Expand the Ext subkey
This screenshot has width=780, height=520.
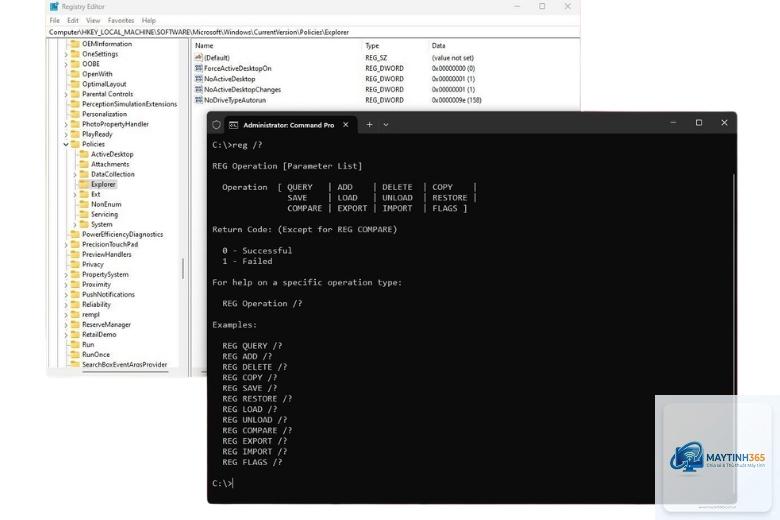pyautogui.click(x=75, y=195)
